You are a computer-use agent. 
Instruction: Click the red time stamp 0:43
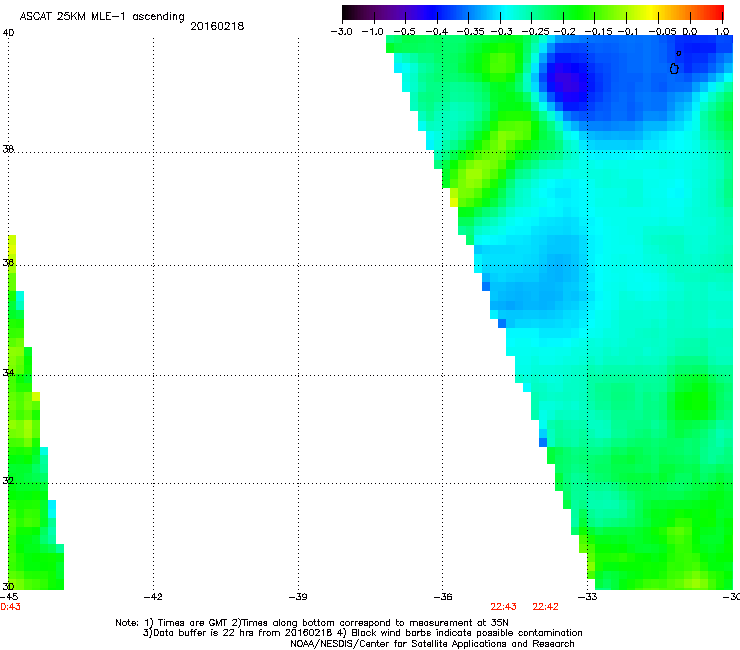tap(10, 607)
